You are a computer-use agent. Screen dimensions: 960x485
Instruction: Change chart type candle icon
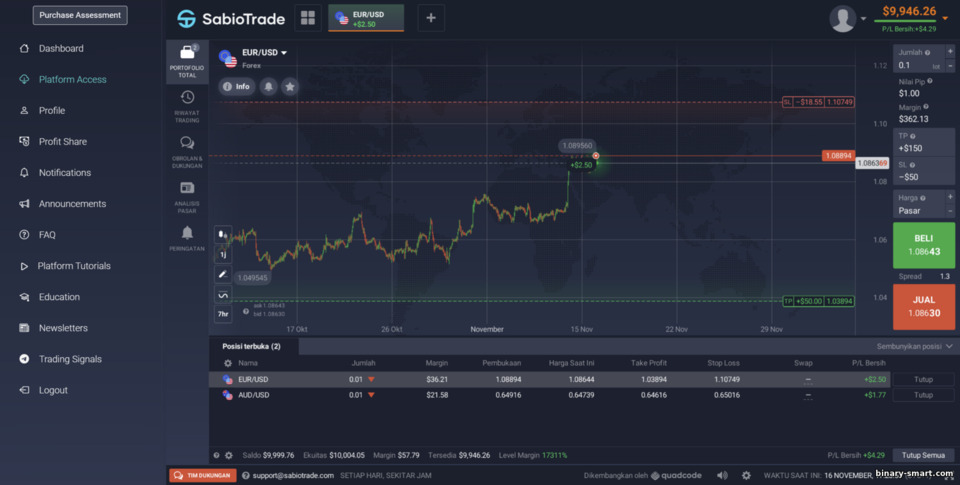pyautogui.click(x=223, y=234)
